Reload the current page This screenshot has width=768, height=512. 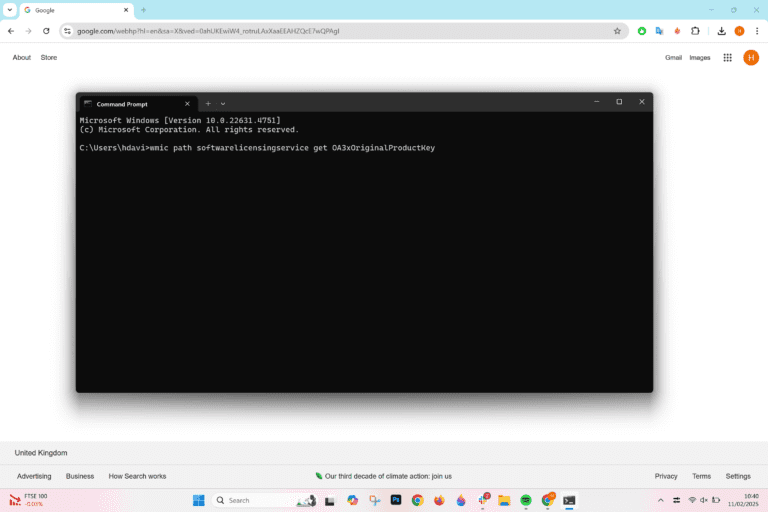click(46, 31)
